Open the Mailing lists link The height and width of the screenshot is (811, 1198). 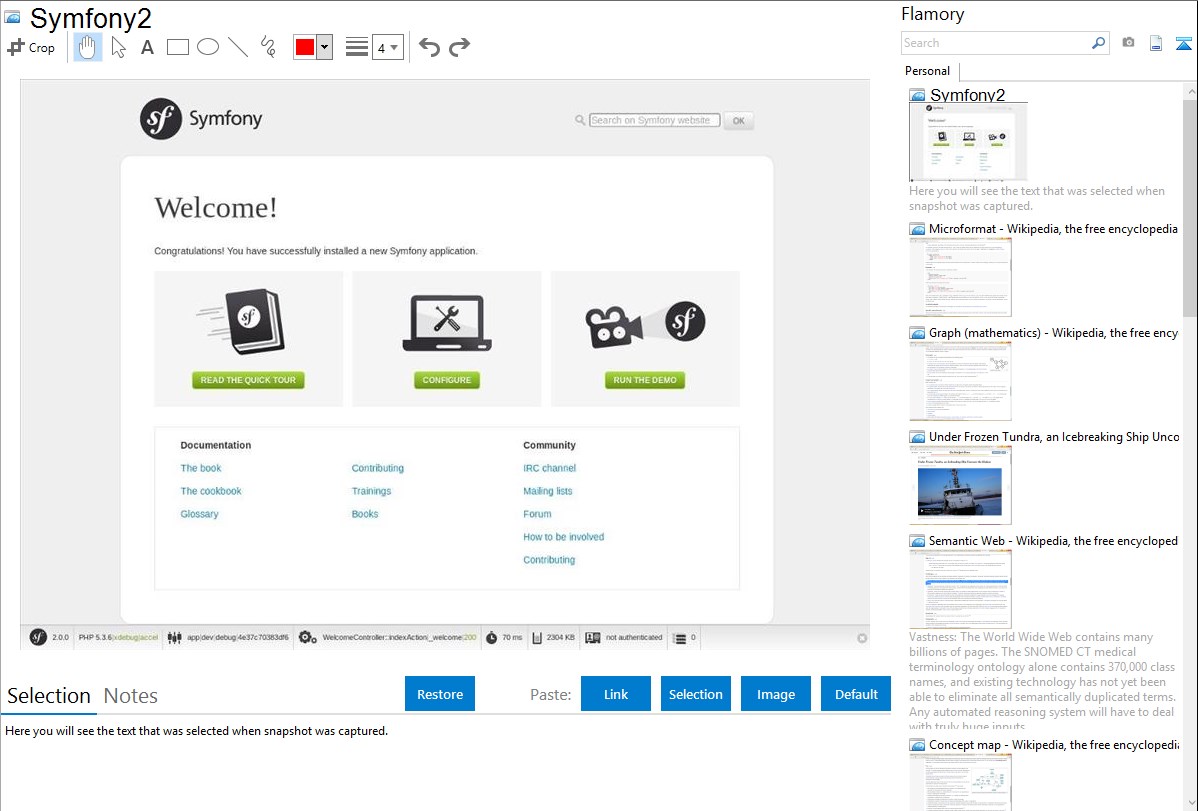pos(548,491)
